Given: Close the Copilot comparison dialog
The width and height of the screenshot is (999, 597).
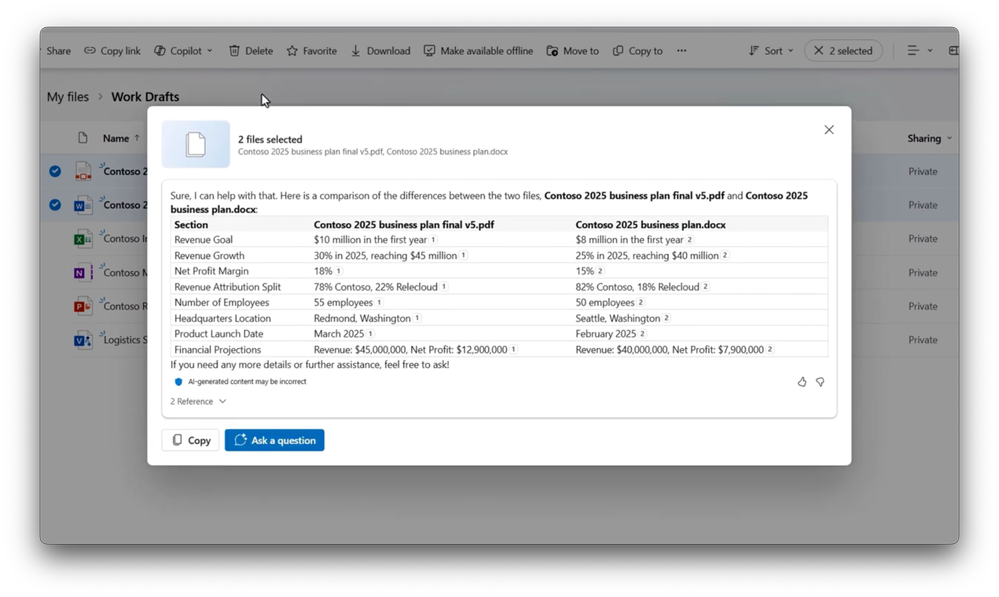Looking at the screenshot, I should [x=829, y=130].
